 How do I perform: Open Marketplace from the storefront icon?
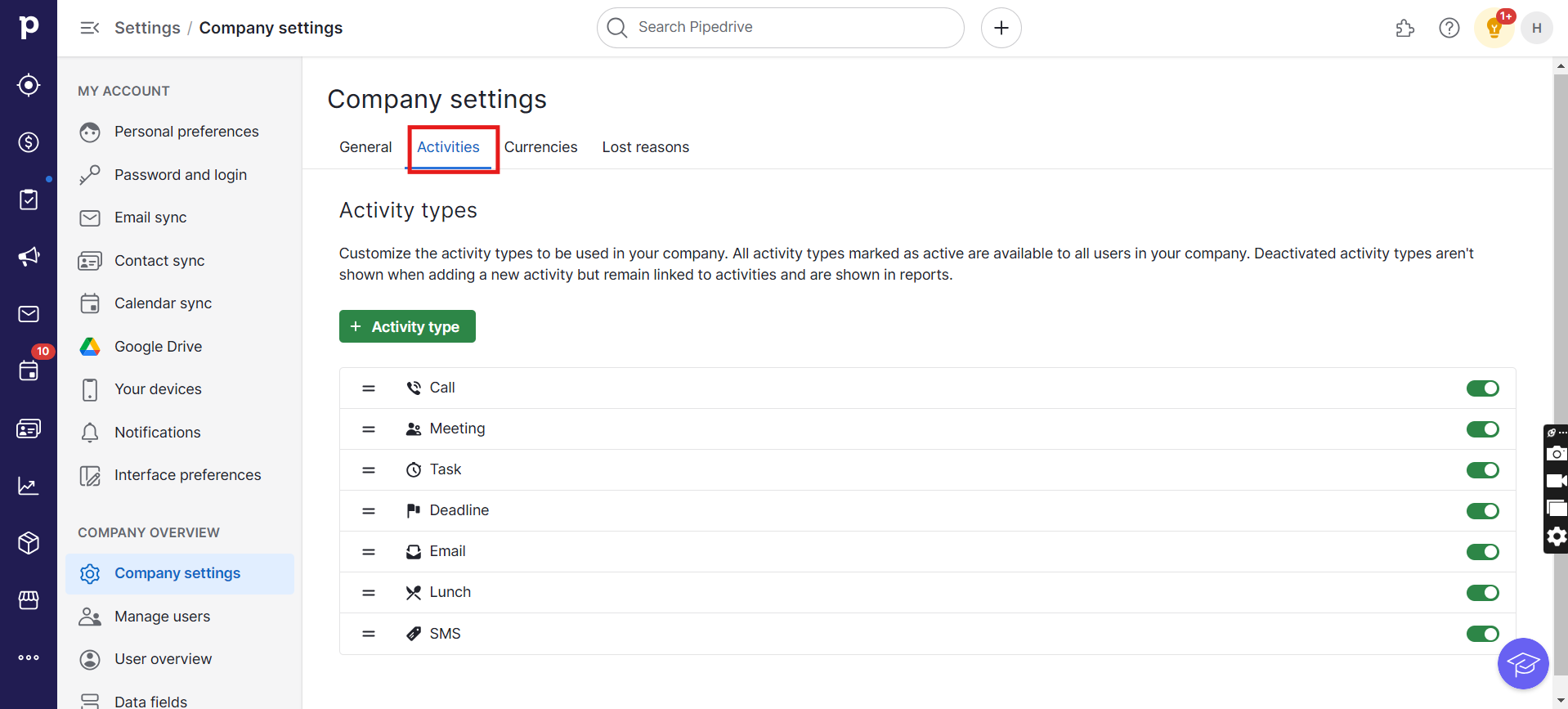tap(29, 600)
